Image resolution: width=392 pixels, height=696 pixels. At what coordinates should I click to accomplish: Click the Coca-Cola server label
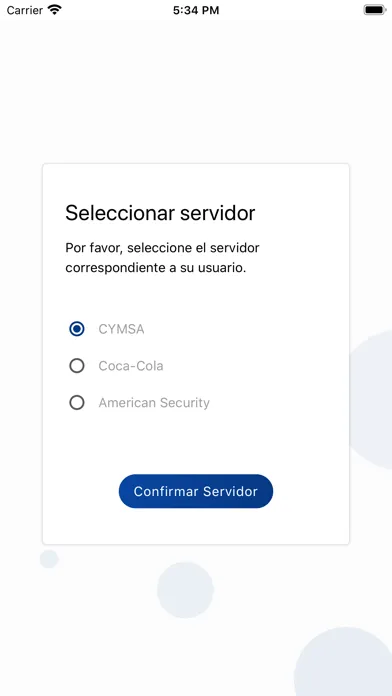coord(131,366)
